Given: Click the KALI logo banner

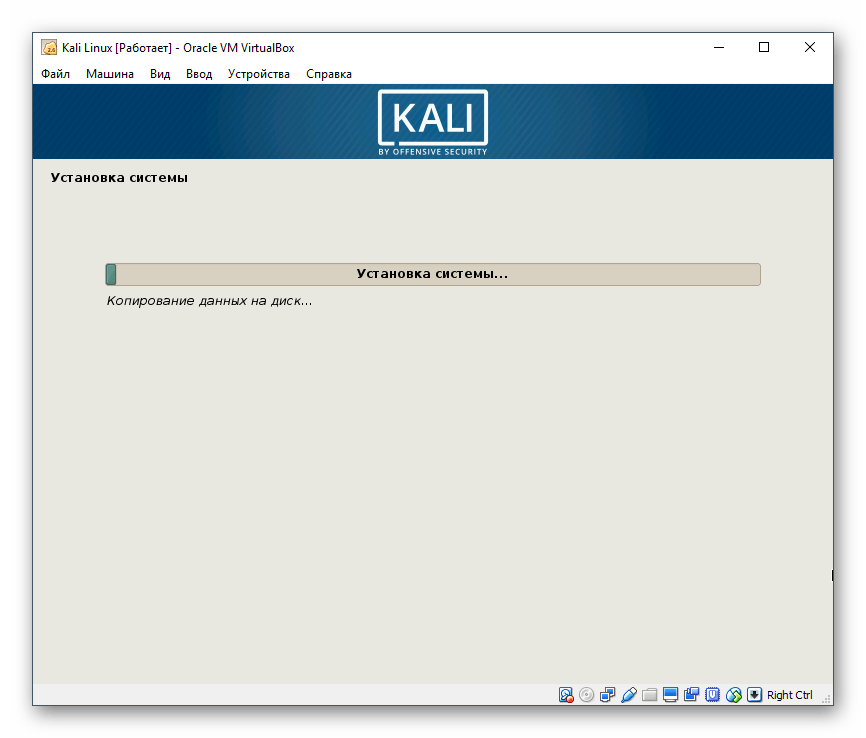Looking at the screenshot, I should pos(433,120).
